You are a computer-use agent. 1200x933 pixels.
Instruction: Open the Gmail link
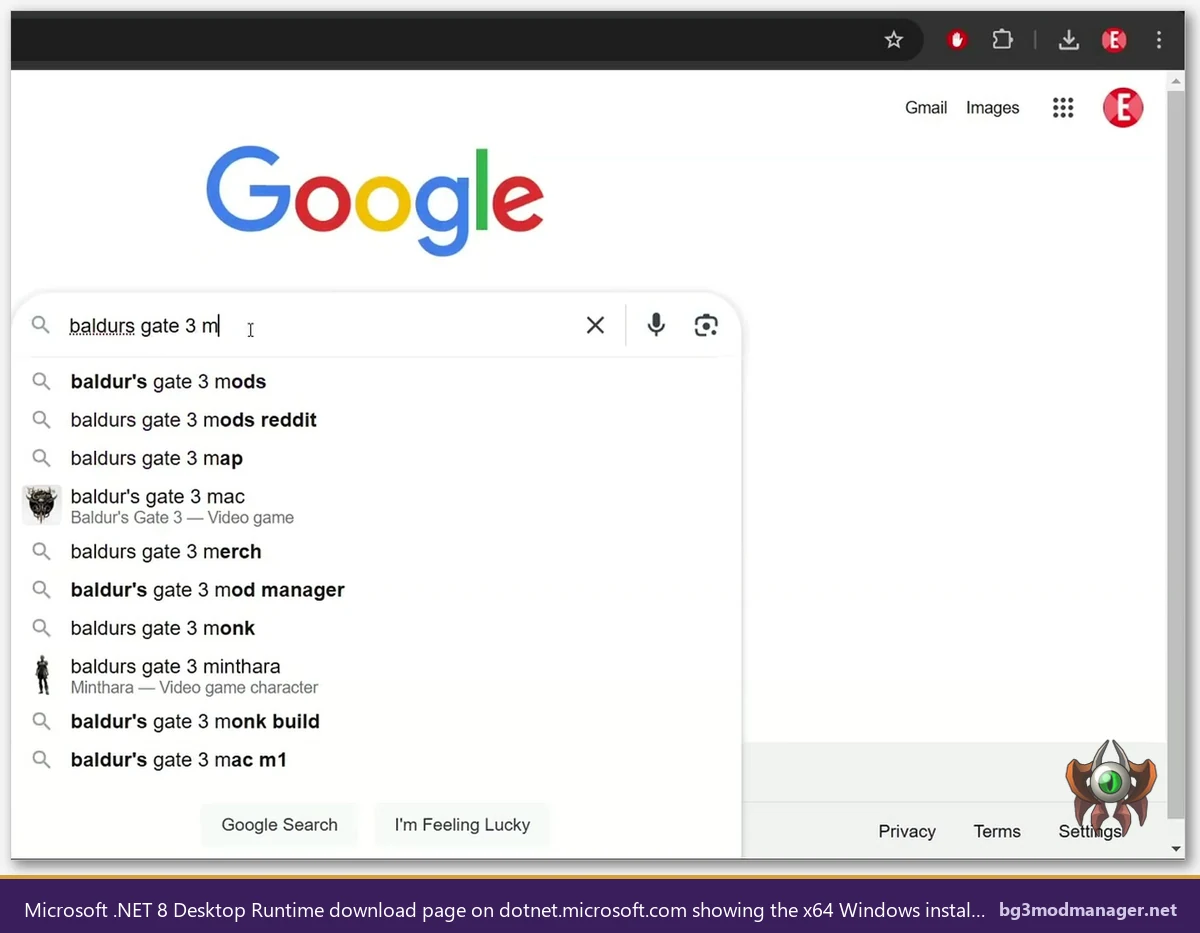click(x=926, y=108)
